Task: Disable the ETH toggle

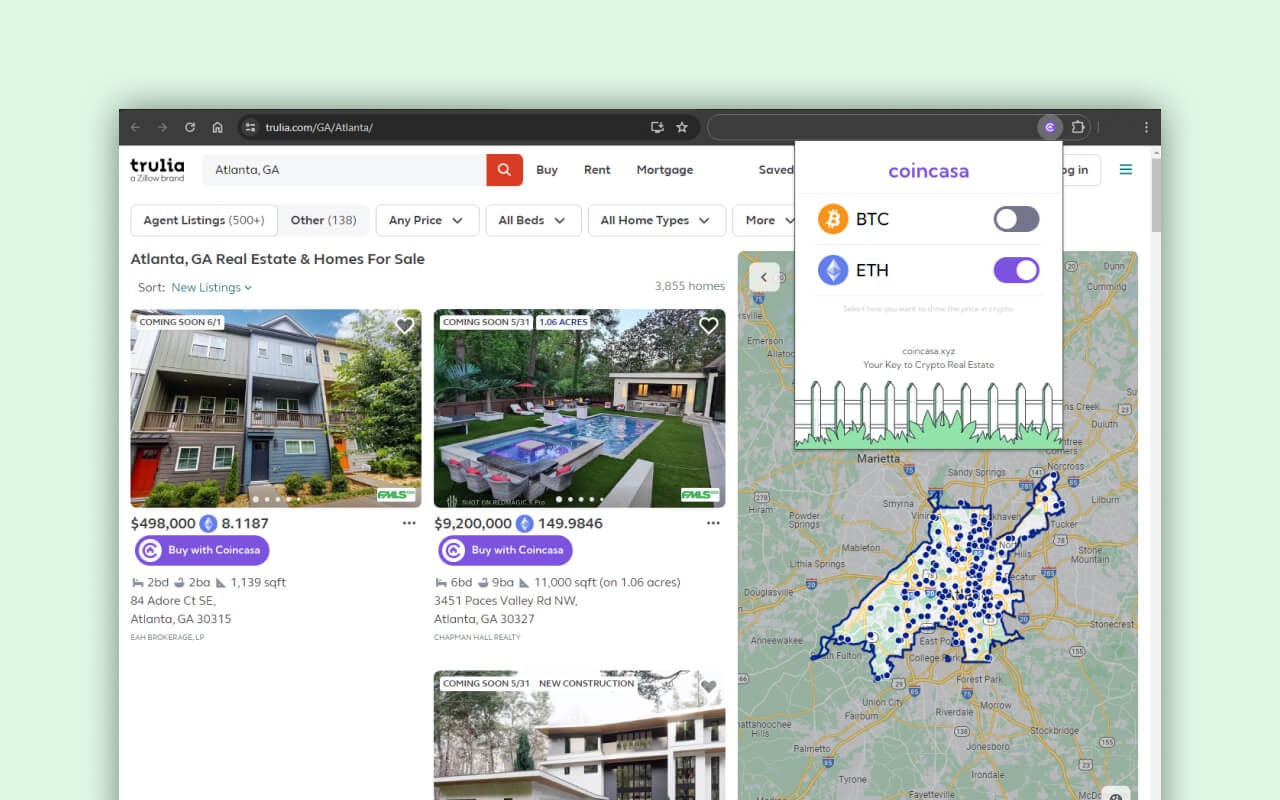Action: click(1016, 270)
